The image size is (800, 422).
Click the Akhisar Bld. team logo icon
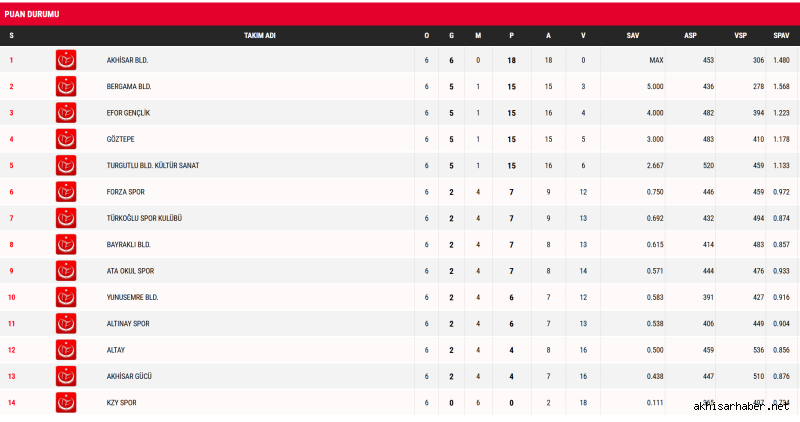point(66,60)
